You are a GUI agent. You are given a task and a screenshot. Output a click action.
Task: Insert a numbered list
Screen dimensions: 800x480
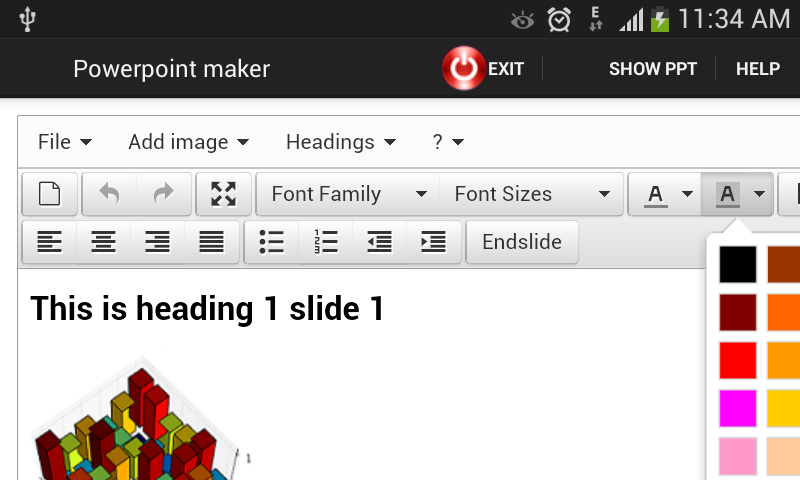326,242
